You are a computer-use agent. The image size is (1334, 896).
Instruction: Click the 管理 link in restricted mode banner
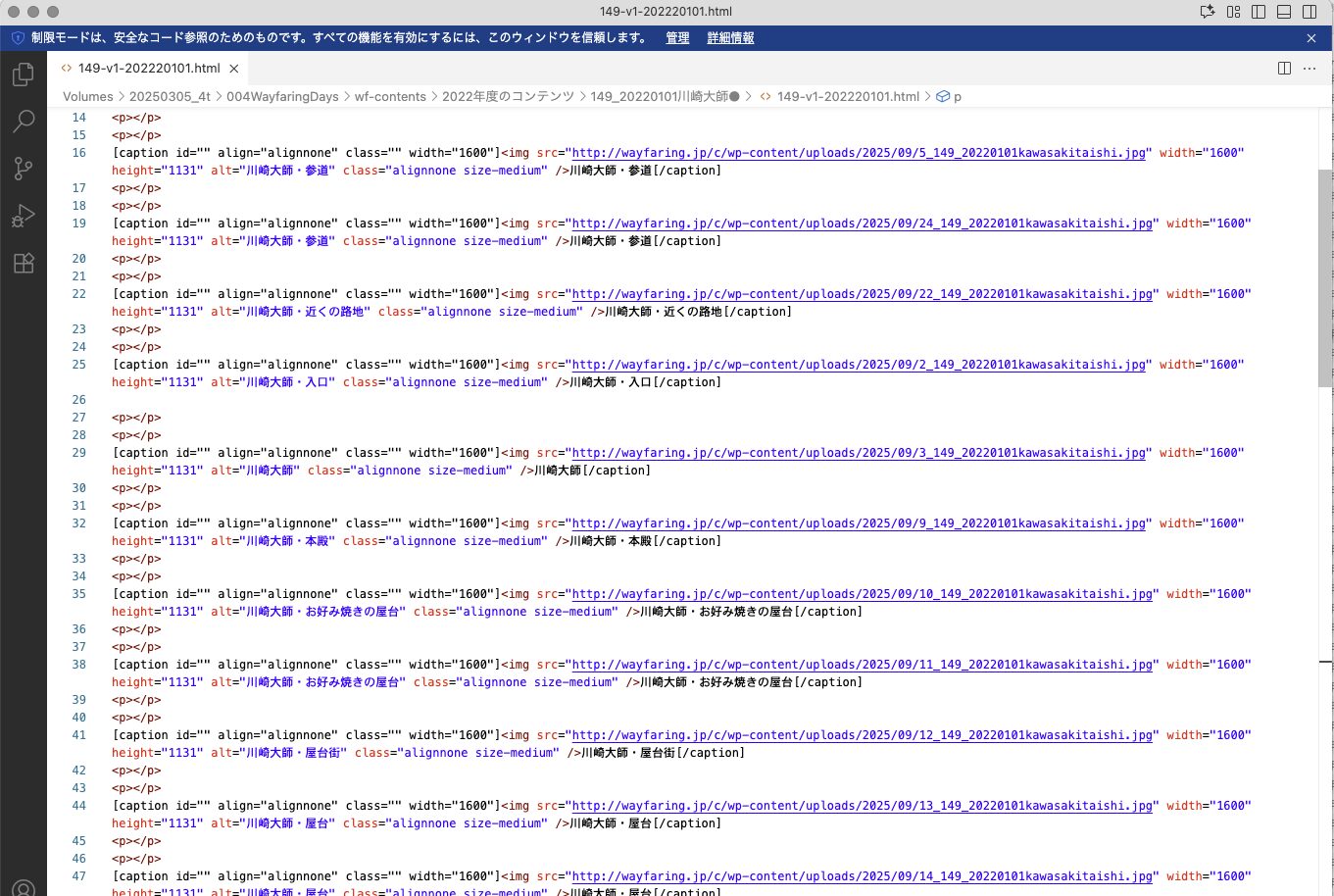pyautogui.click(x=677, y=38)
